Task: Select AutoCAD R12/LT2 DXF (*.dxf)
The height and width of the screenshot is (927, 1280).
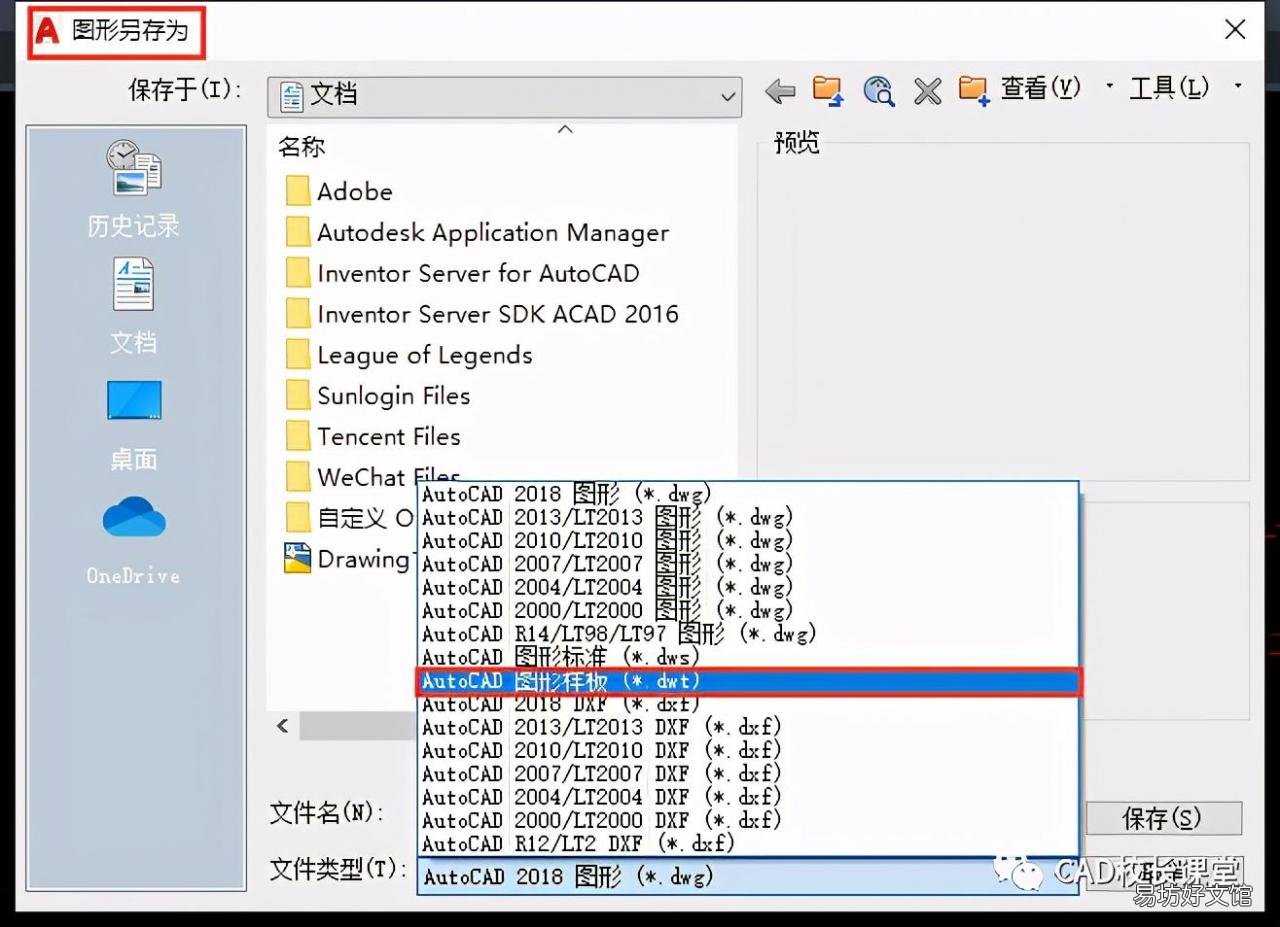Action: 748,844
